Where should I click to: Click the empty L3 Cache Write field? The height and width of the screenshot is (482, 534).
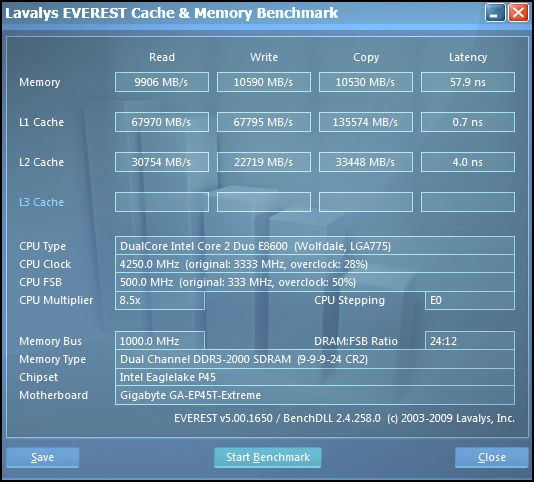tap(264, 202)
